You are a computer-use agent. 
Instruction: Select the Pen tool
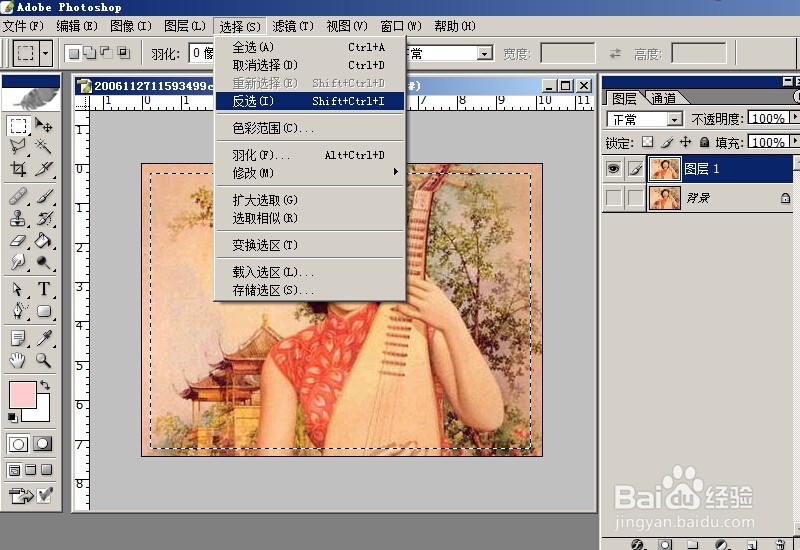(18, 311)
